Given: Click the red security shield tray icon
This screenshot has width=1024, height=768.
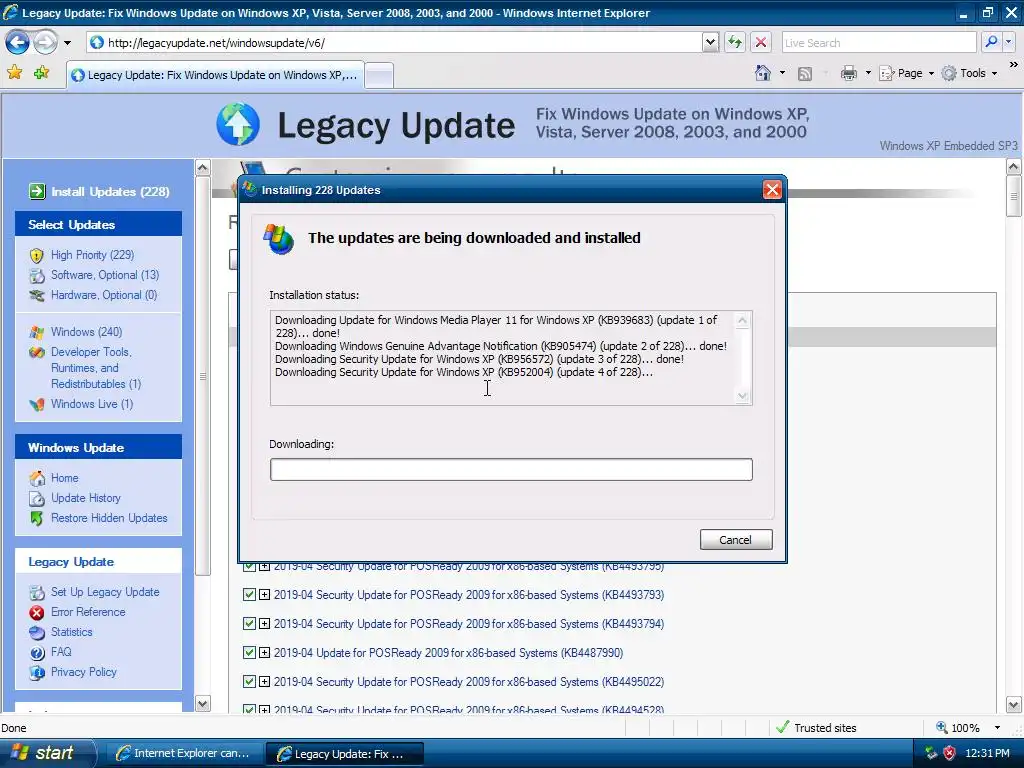Looking at the screenshot, I should coord(950,753).
